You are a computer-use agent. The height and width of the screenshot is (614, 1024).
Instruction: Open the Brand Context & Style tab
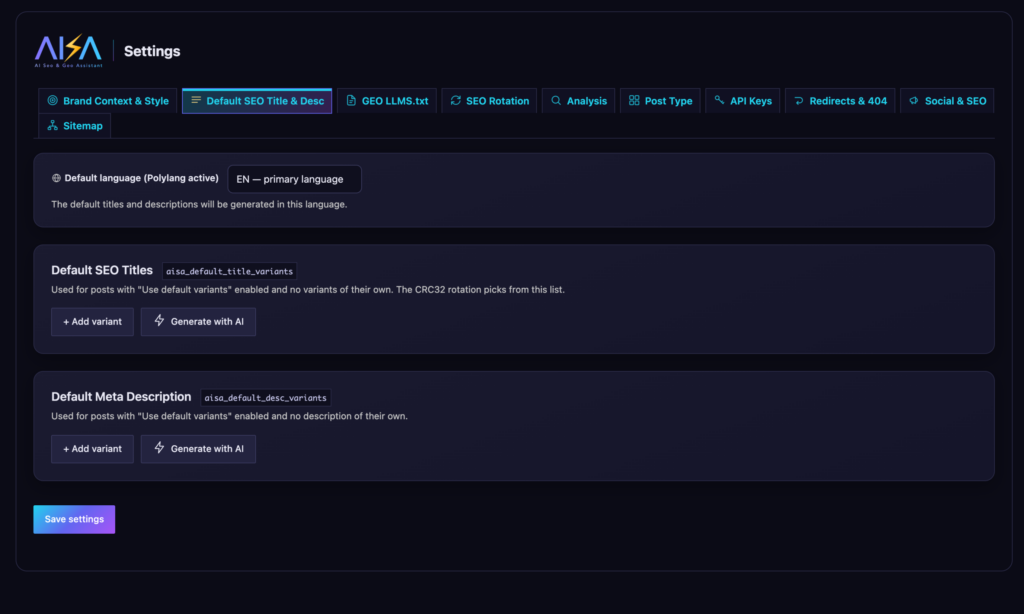(108, 101)
